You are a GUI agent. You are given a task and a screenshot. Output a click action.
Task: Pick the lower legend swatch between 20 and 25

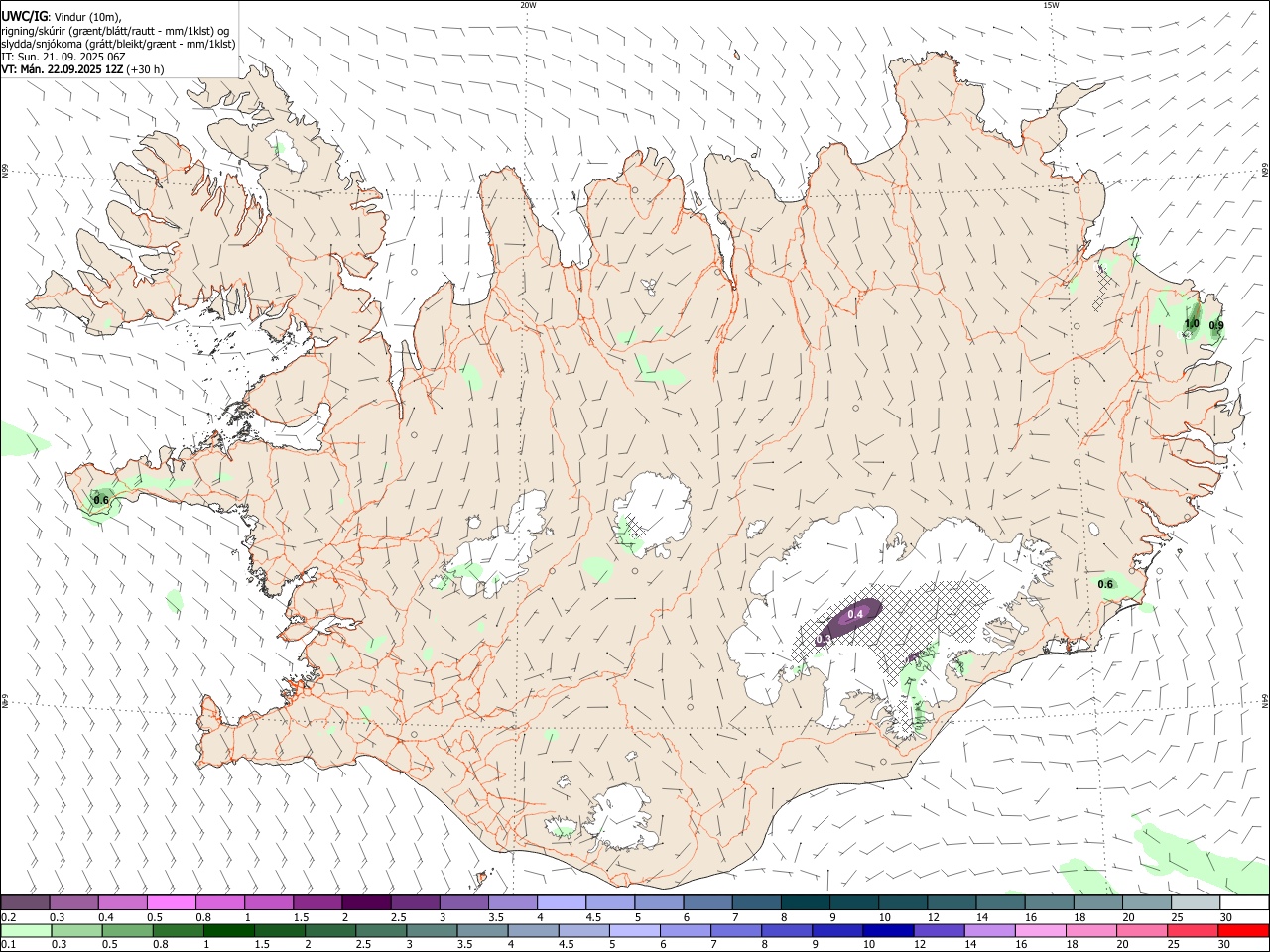coord(1140,931)
